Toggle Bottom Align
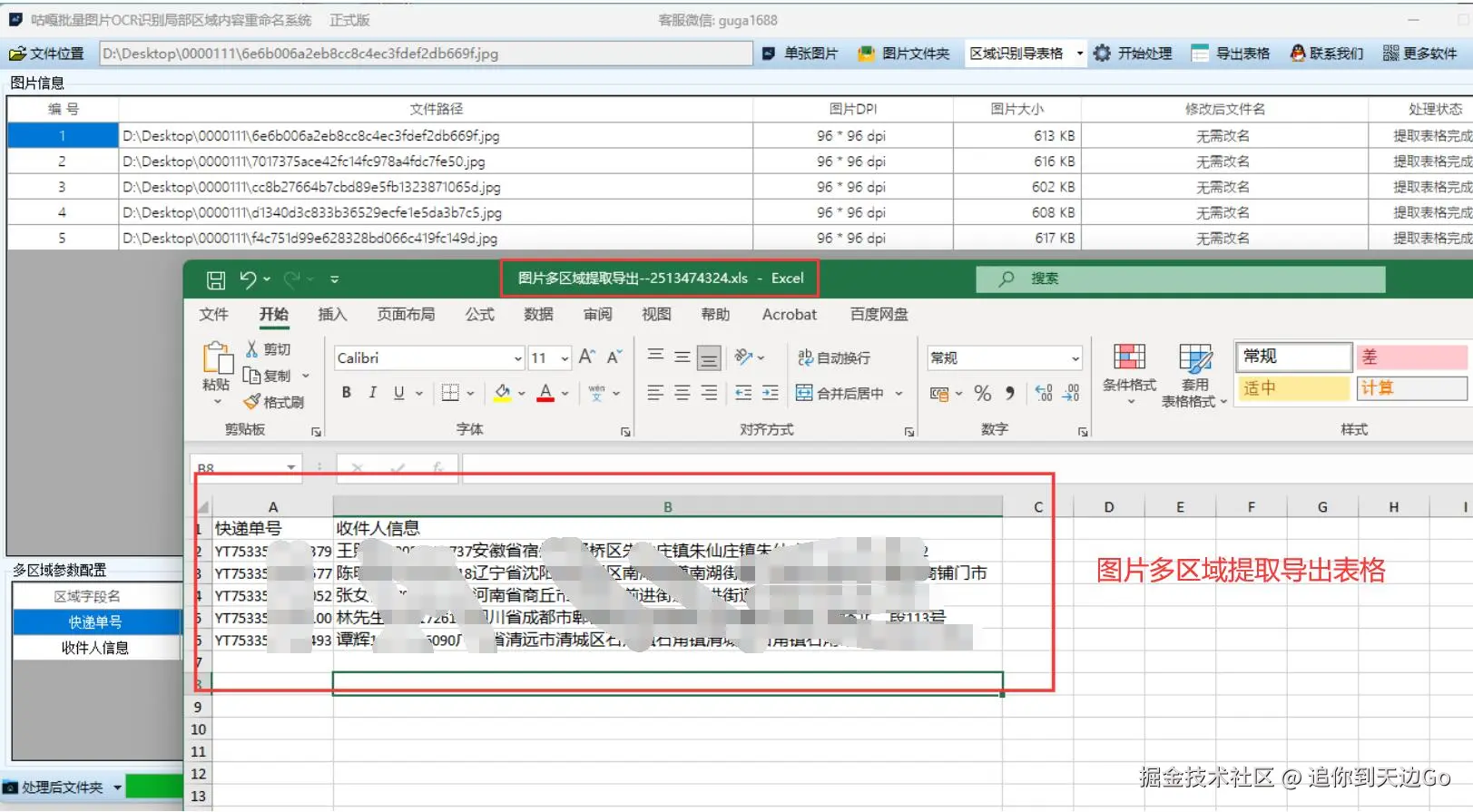 [x=710, y=358]
